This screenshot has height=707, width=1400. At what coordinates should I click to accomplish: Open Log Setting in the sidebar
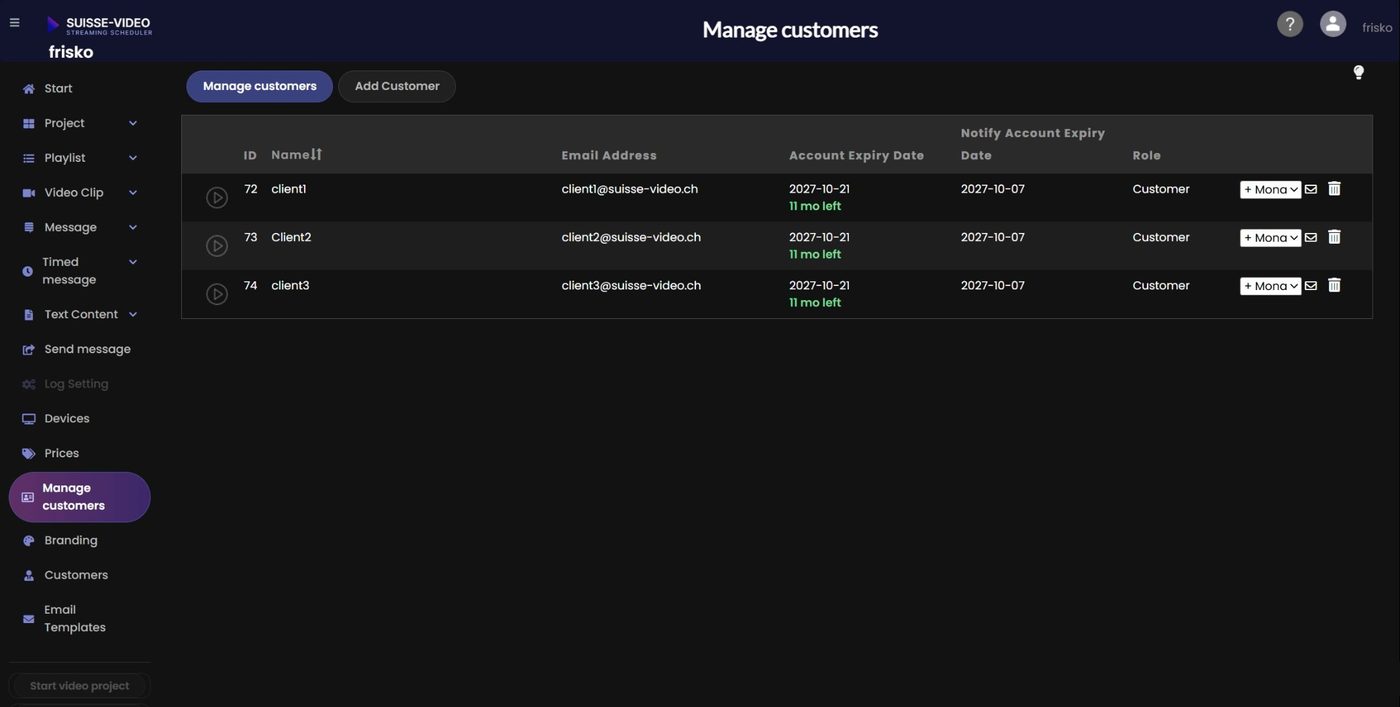pos(76,384)
